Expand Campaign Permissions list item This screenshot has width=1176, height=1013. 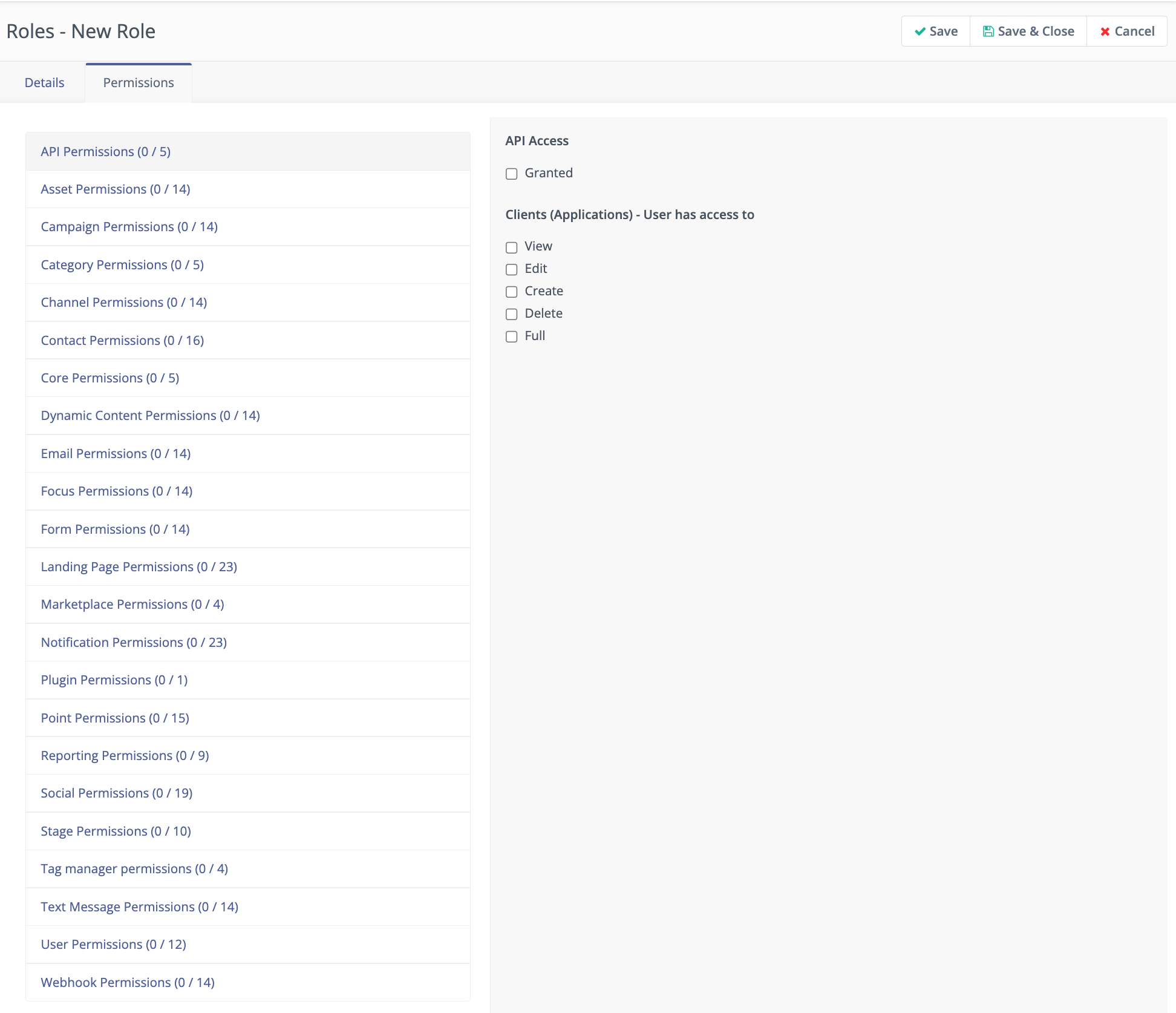point(129,227)
